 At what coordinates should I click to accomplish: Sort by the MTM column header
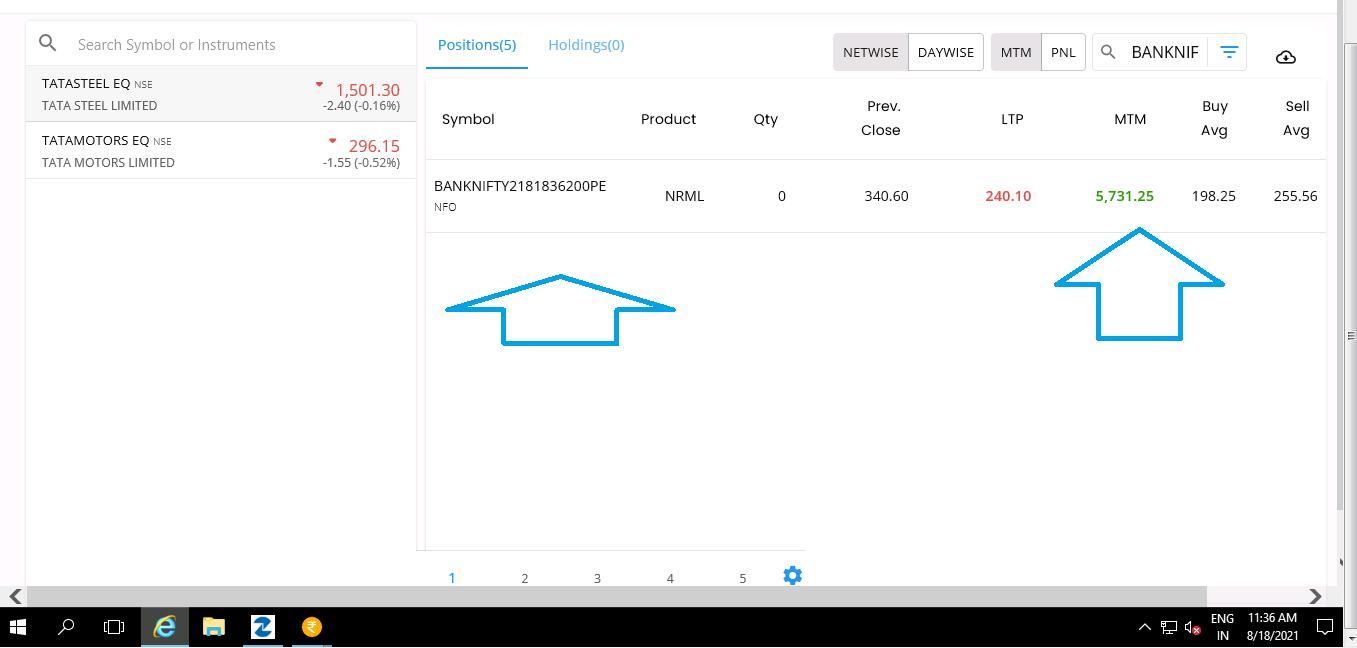coord(1130,119)
